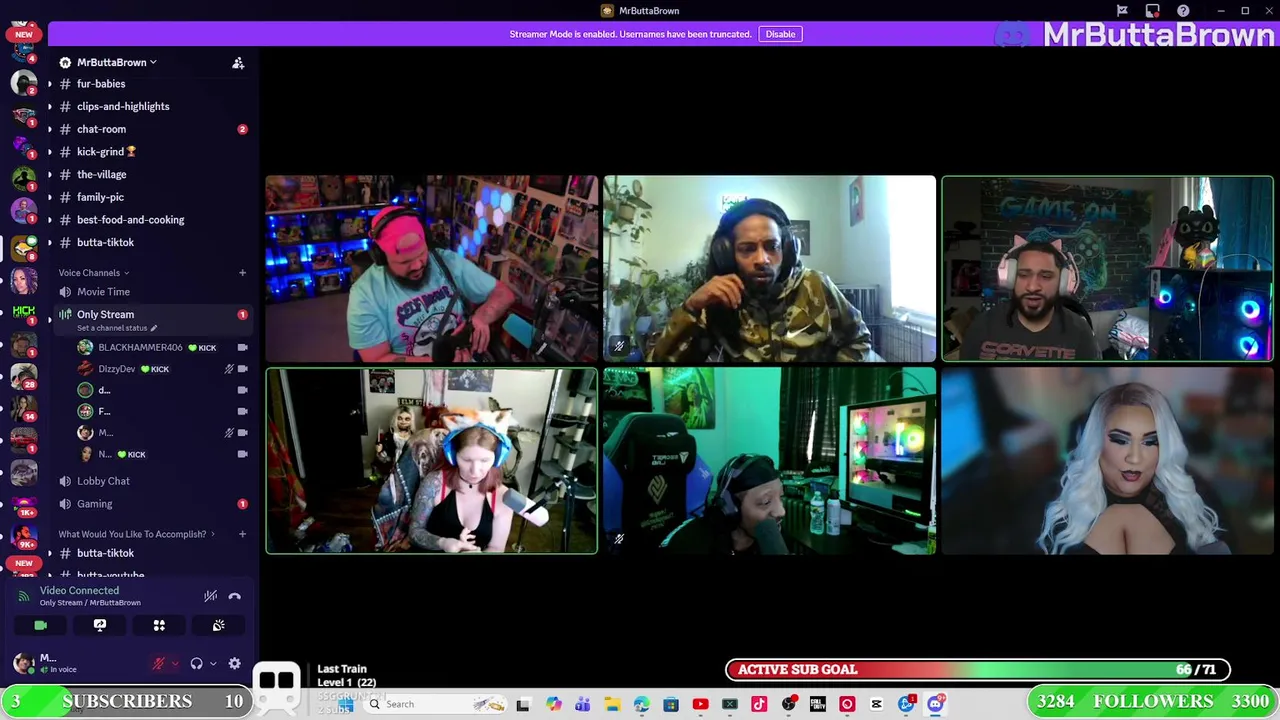Open microphone input options arrow
The width and height of the screenshot is (1280, 720).
tap(175, 663)
